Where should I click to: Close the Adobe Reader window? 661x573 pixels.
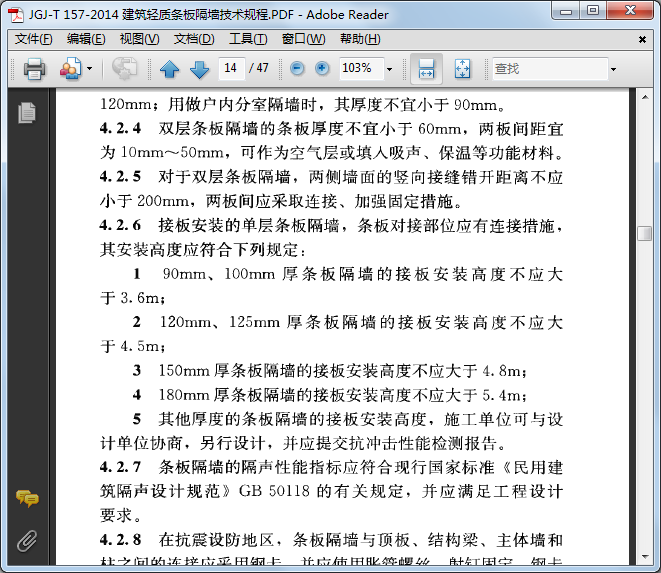click(631, 10)
